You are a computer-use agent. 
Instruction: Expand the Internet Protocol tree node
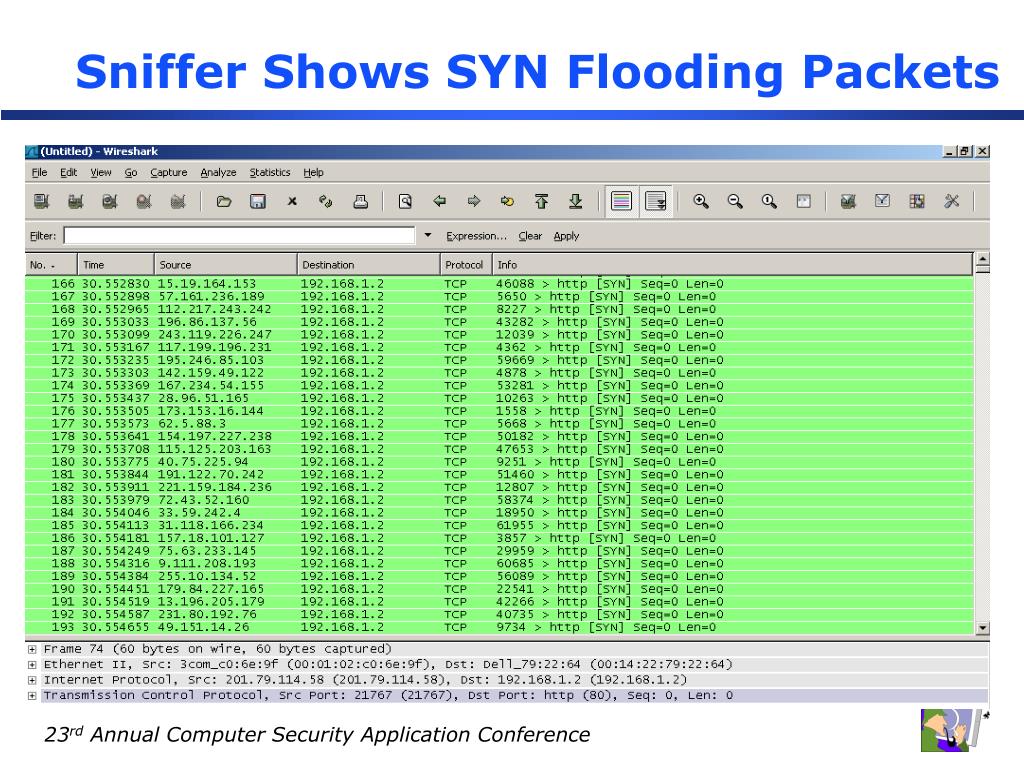pos(31,680)
